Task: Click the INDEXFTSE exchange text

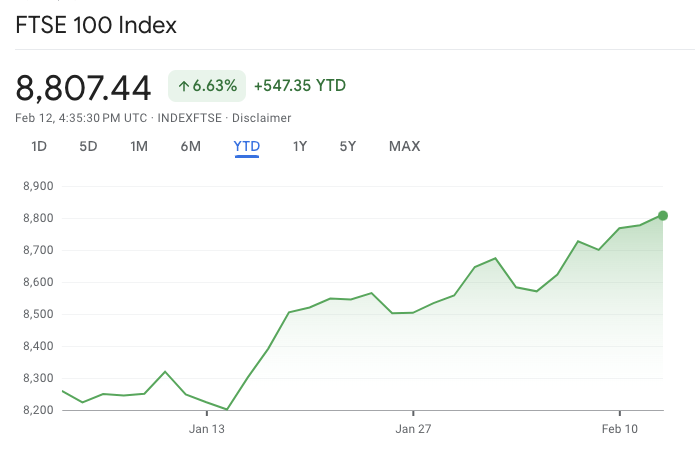Action: coord(189,118)
